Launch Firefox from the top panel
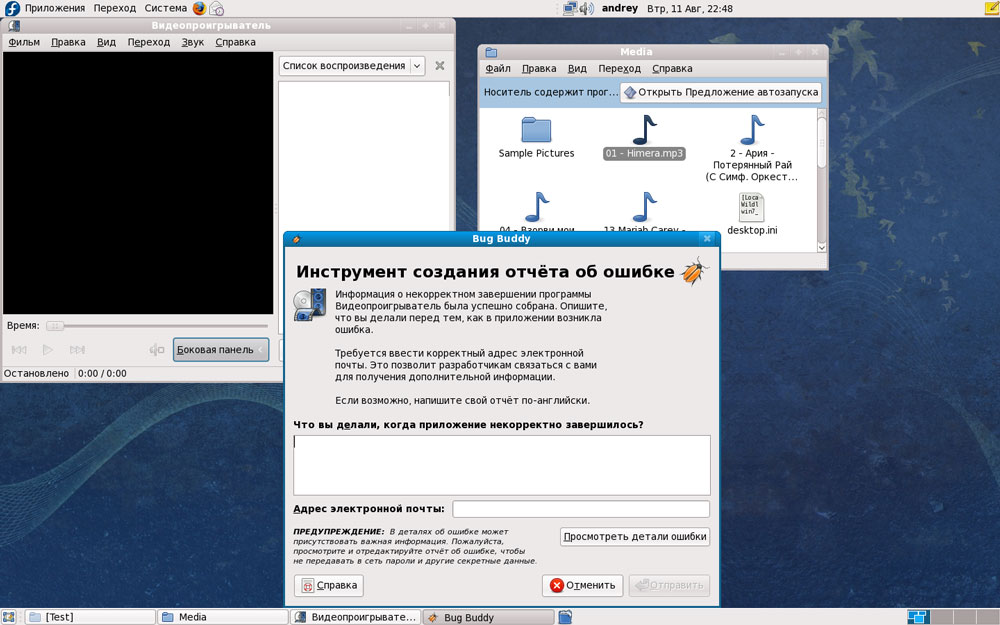This screenshot has height=625, width=1000. pos(200,8)
